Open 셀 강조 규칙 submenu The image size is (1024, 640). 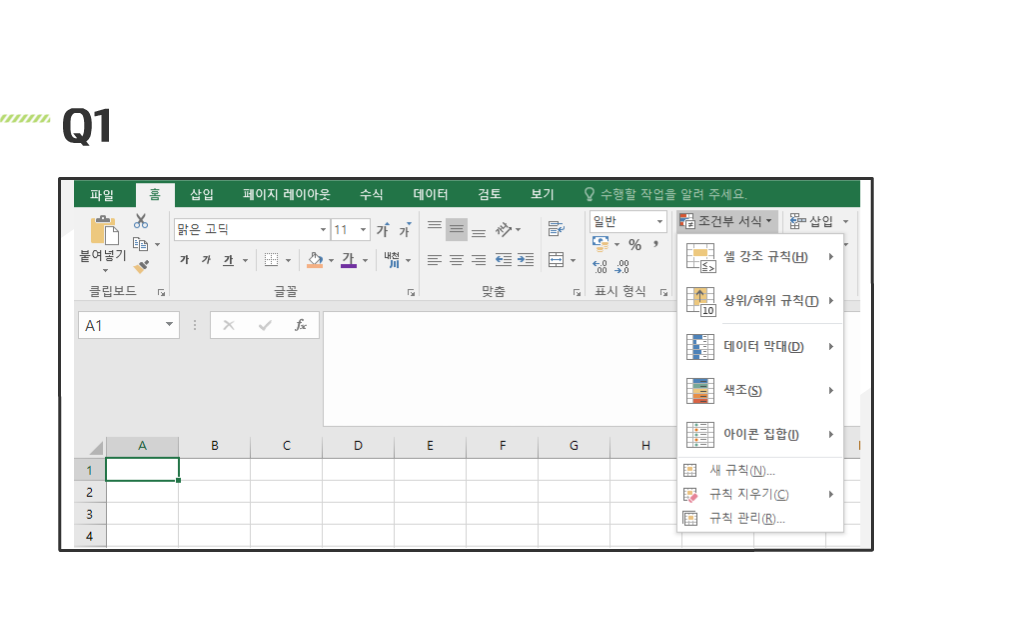coord(760,257)
